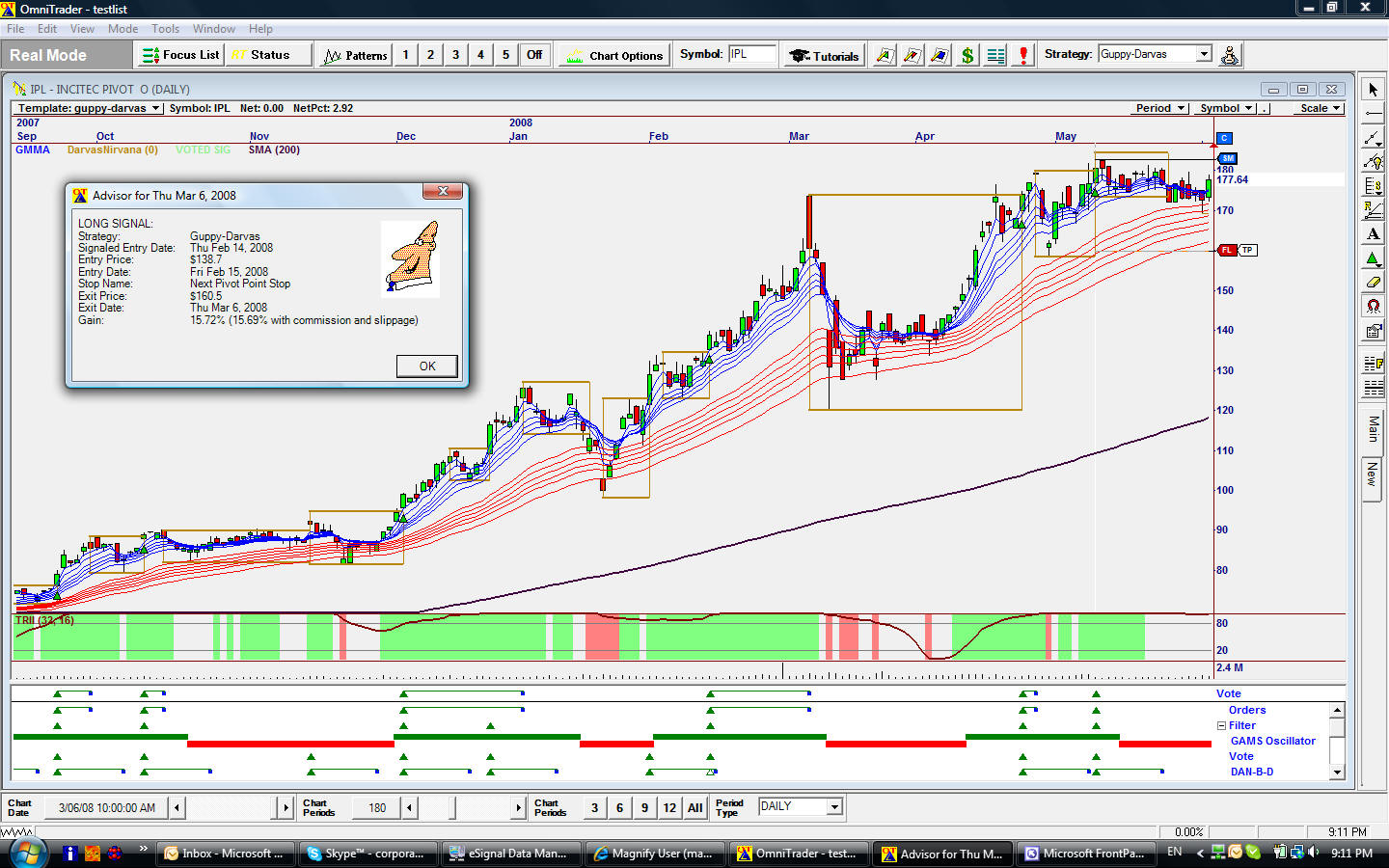Image resolution: width=1389 pixels, height=868 pixels.
Task: Click the strategy wizard person icon
Action: pyautogui.click(x=1229, y=55)
